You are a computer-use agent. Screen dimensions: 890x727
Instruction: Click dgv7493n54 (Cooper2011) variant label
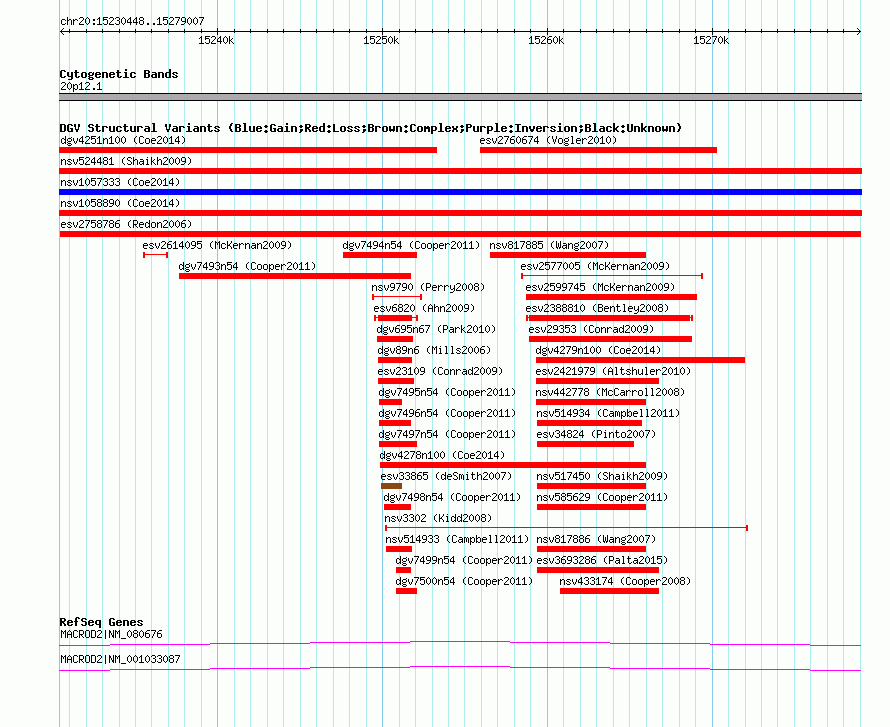247,266
